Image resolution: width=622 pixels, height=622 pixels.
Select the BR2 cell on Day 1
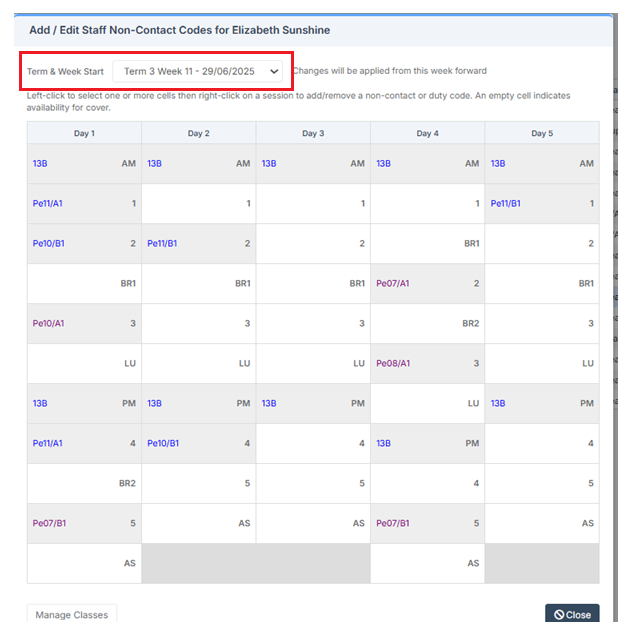pyautogui.click(x=84, y=483)
